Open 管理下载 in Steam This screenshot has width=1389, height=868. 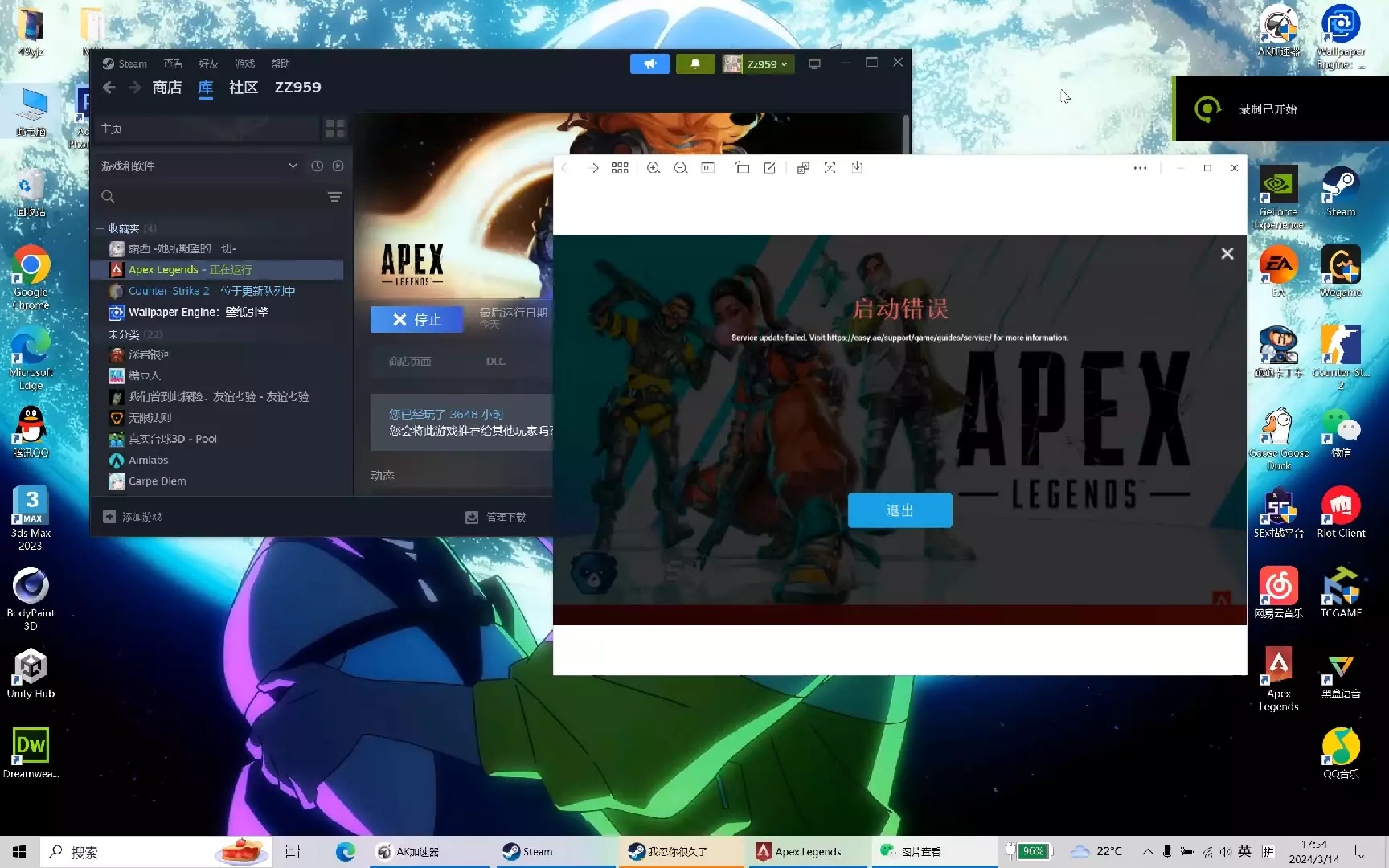496,517
